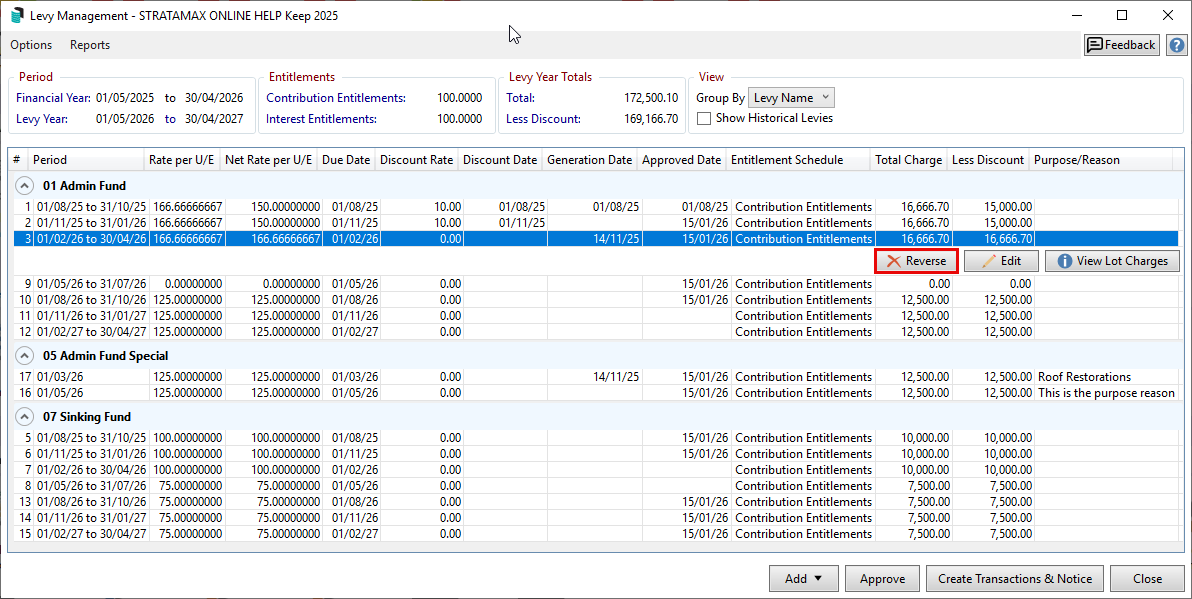The height and width of the screenshot is (599, 1192).
Task: Click the Discount Date column header
Action: (499, 160)
